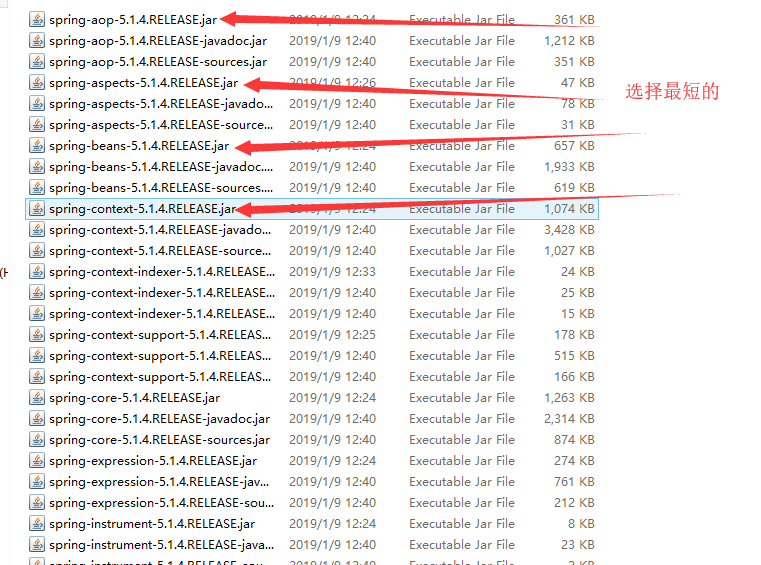Screen dimensions: 761x565
Task: Select the icon of the 761 KB spring-expression javadoc jar
Action: pyautogui.click(x=37, y=482)
